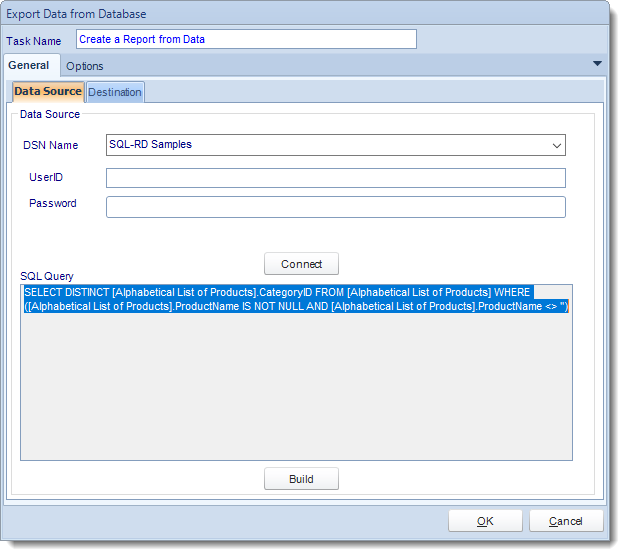Click the UserID label
625x556 pixels.
[x=46, y=177]
